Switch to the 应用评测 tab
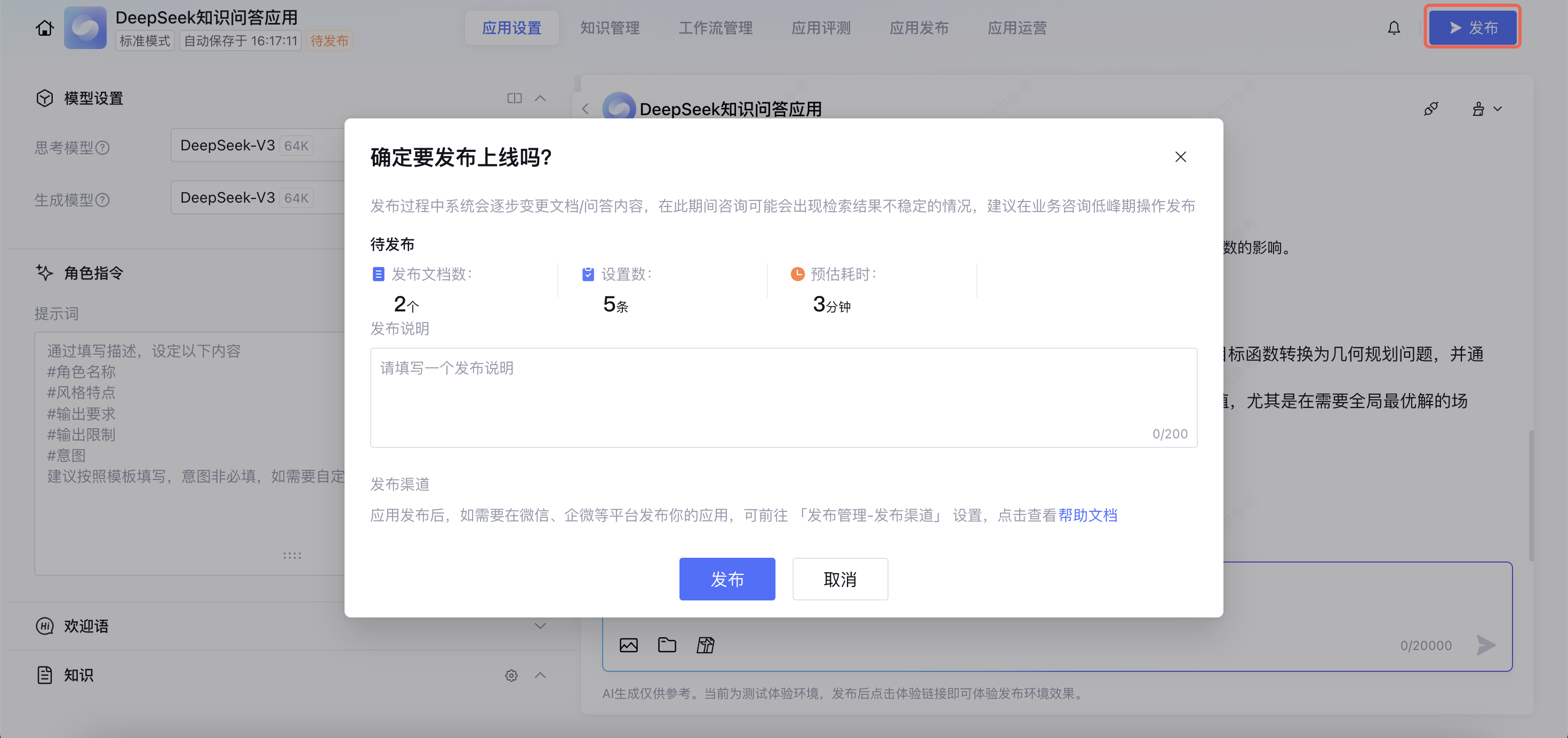The image size is (1568, 738). point(820,28)
